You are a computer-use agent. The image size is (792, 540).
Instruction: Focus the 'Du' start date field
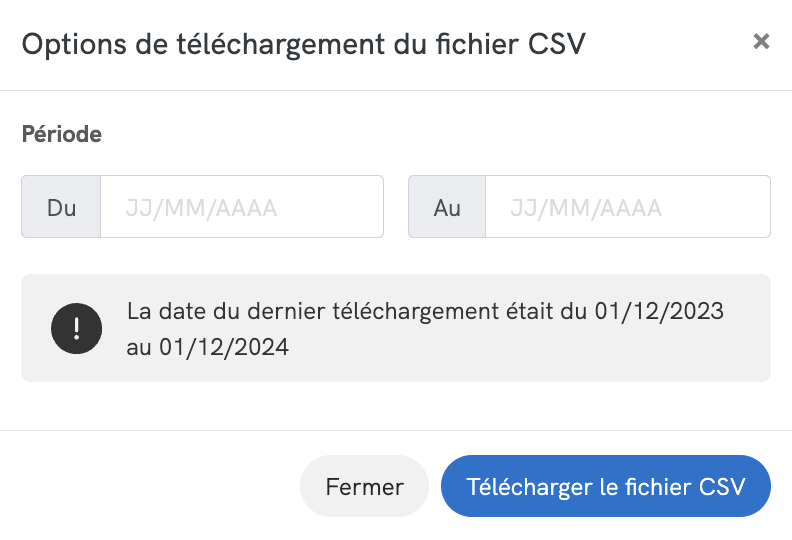pos(241,207)
